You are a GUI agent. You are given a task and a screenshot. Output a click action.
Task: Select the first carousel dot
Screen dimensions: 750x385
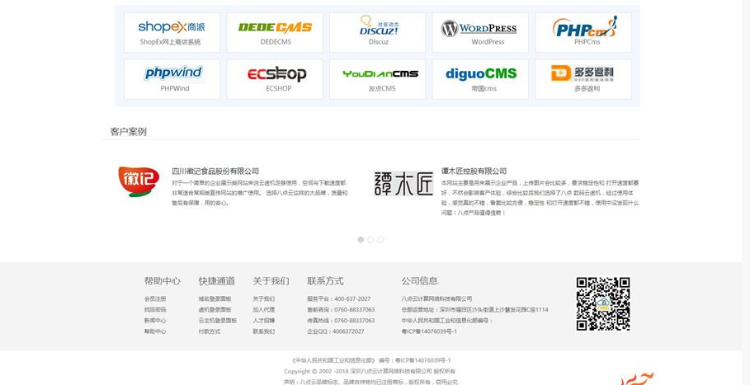tap(361, 240)
